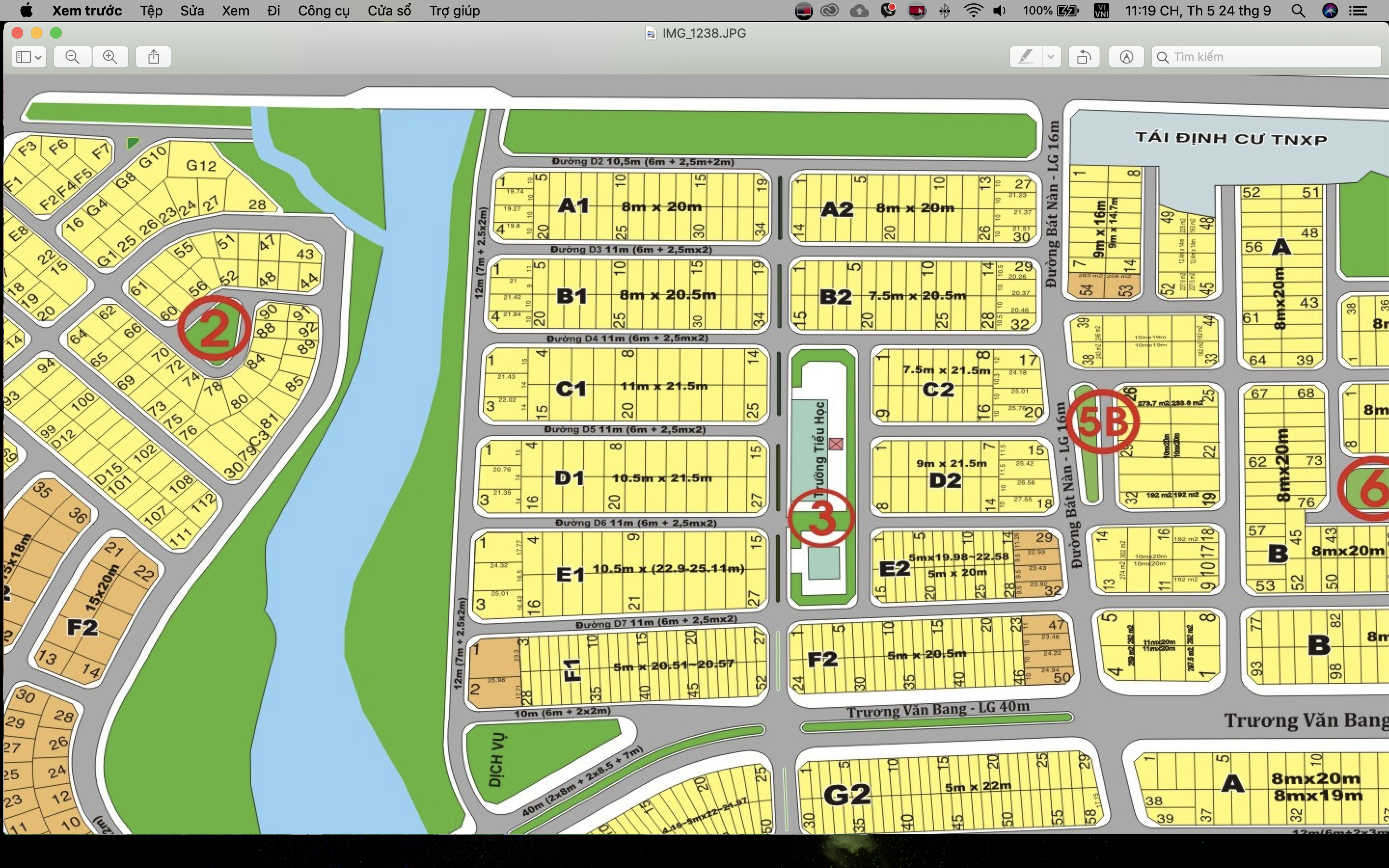The height and width of the screenshot is (868, 1389).
Task: Click the Trương Văn Bang - LG 40m label
Action: click(x=938, y=709)
